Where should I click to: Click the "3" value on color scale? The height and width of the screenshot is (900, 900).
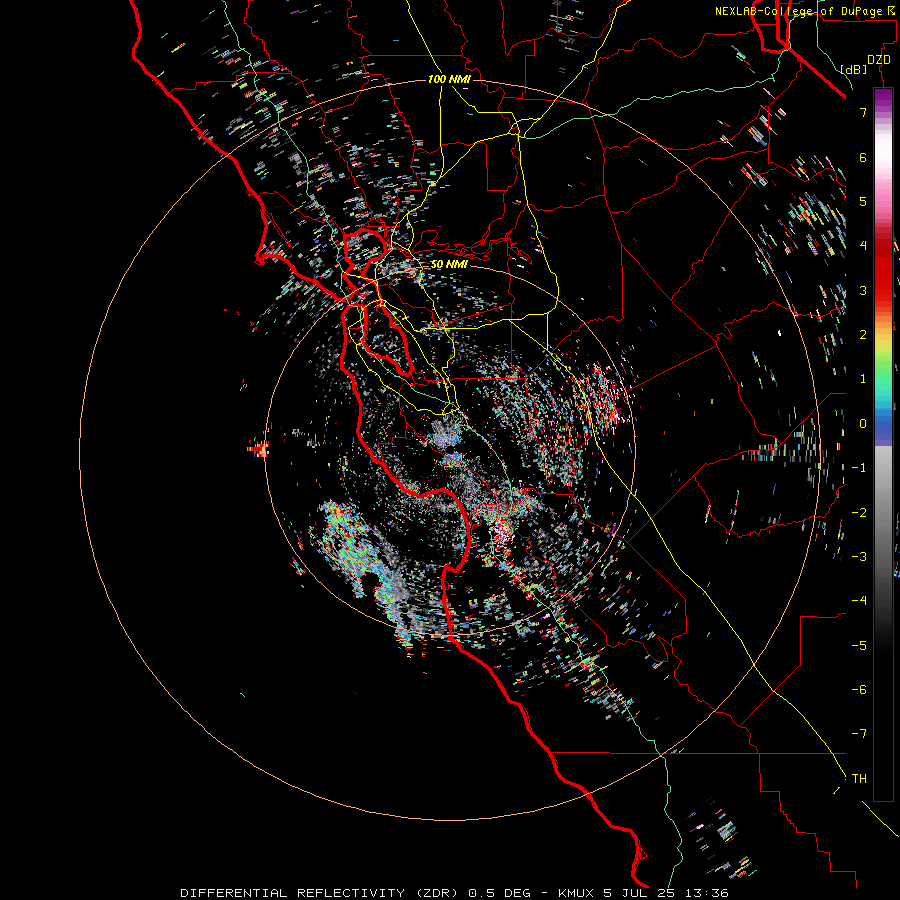click(863, 290)
